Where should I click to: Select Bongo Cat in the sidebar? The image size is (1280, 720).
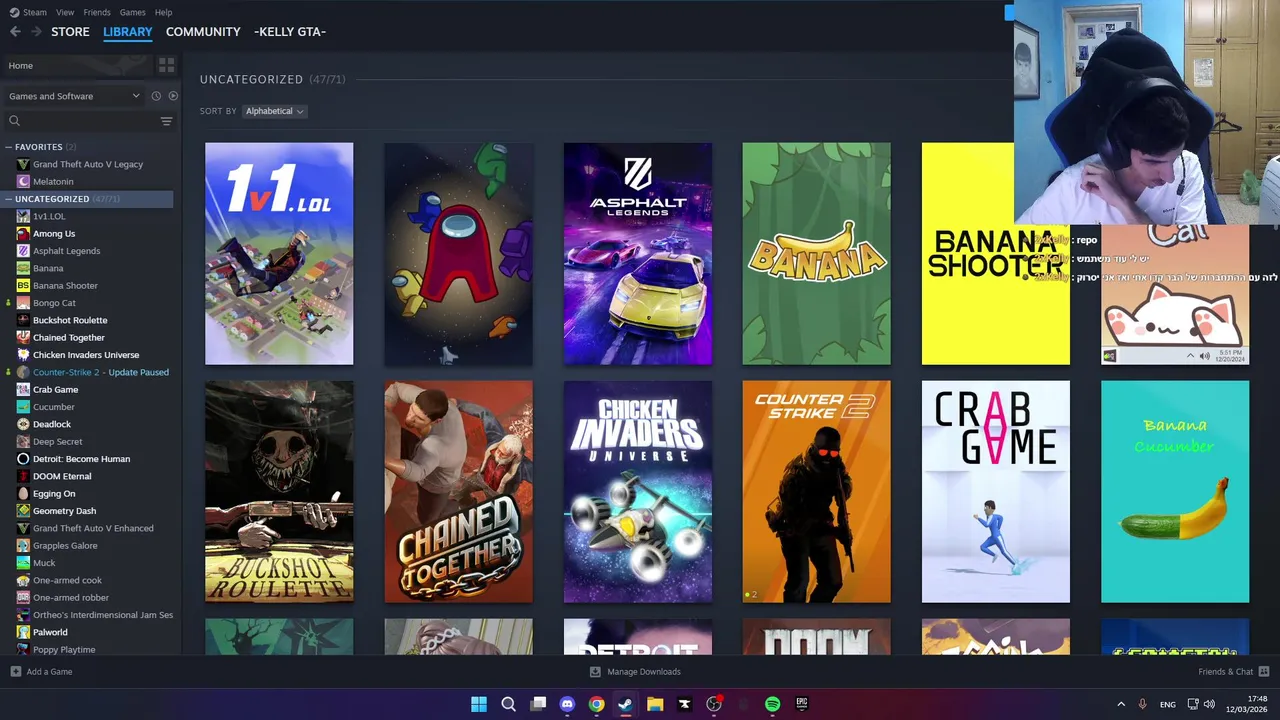tap(54, 303)
